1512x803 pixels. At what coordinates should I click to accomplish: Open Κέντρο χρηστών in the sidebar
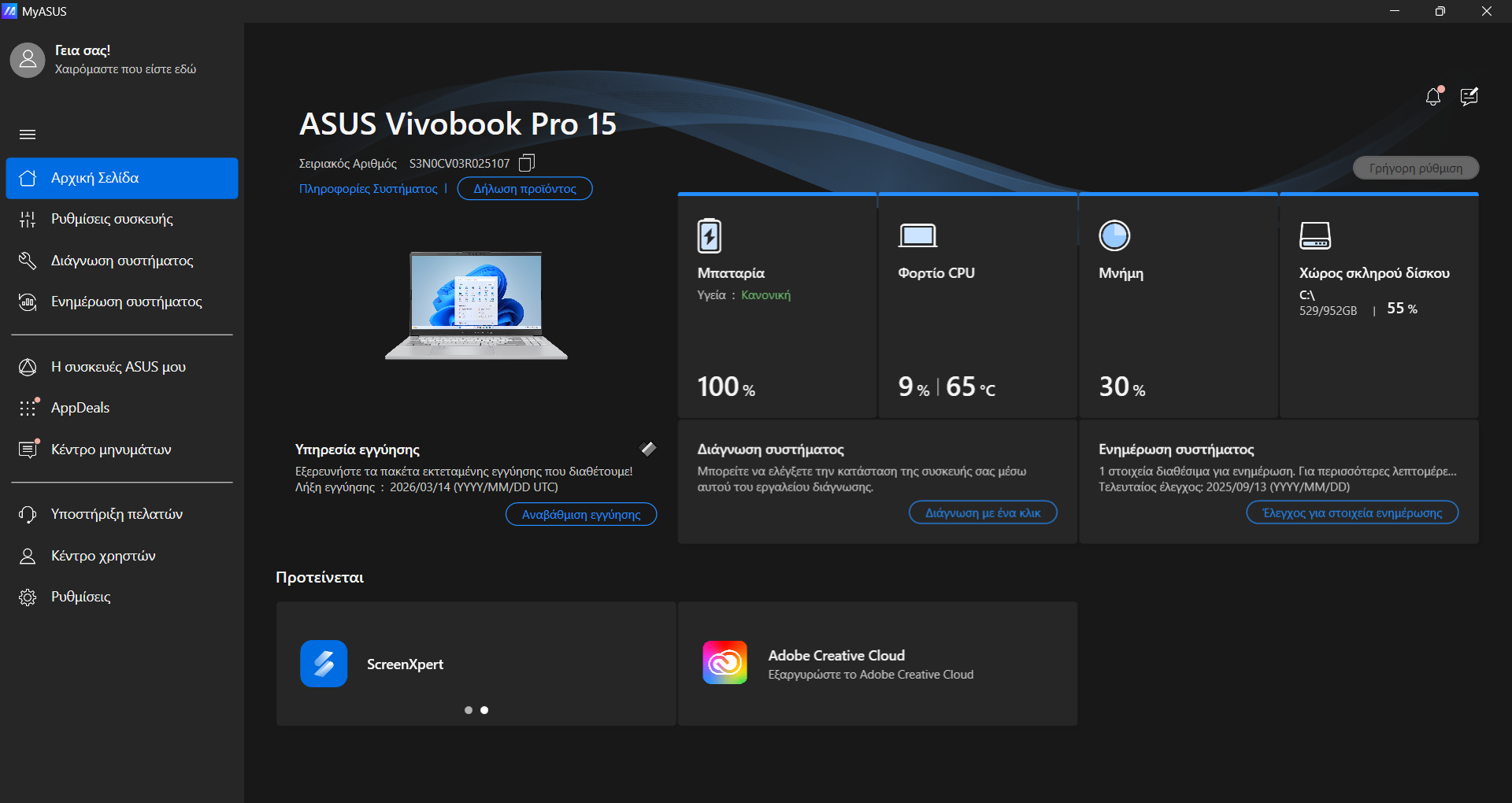[x=122, y=556]
